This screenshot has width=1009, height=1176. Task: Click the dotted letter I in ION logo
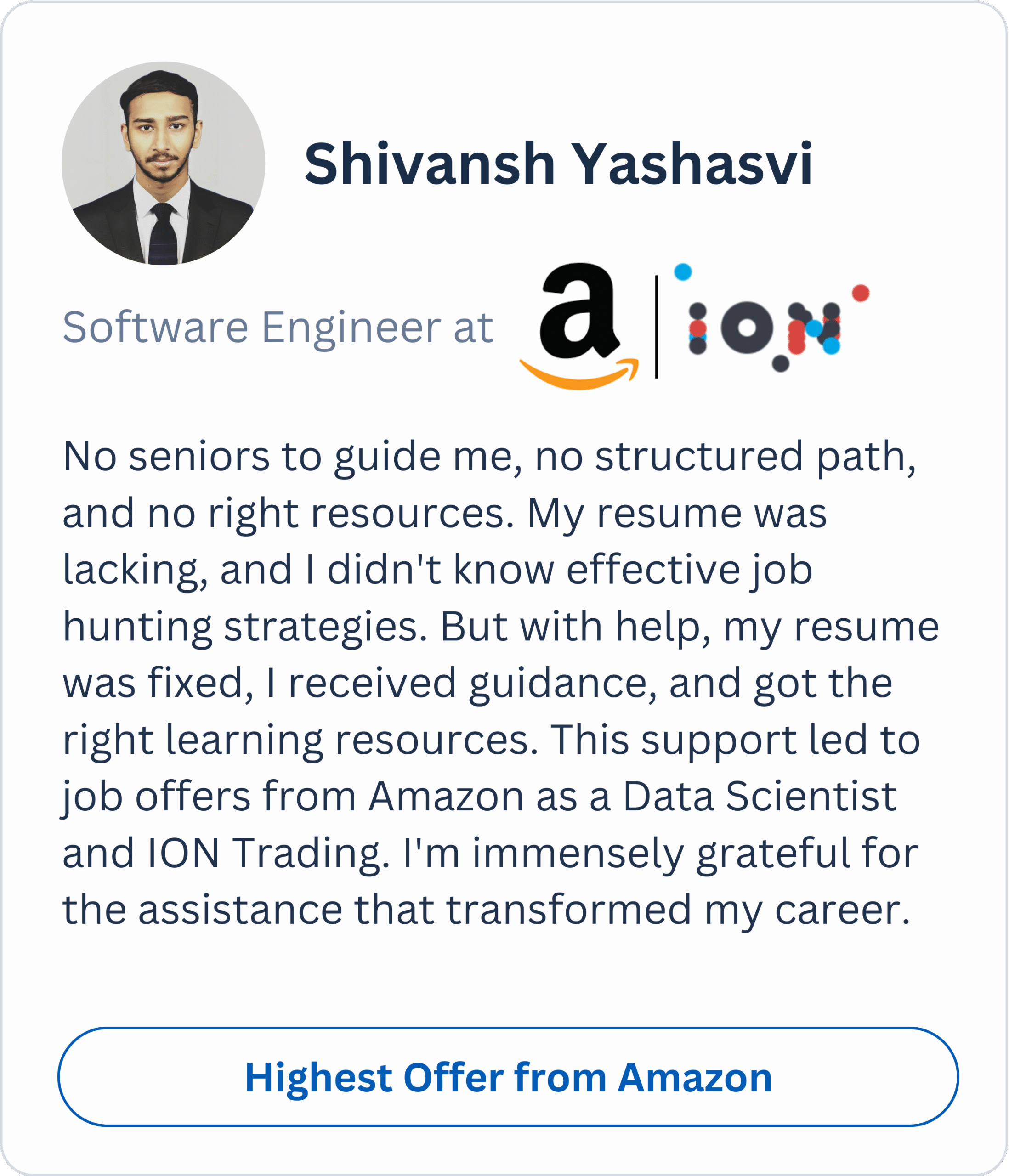[x=697, y=328]
